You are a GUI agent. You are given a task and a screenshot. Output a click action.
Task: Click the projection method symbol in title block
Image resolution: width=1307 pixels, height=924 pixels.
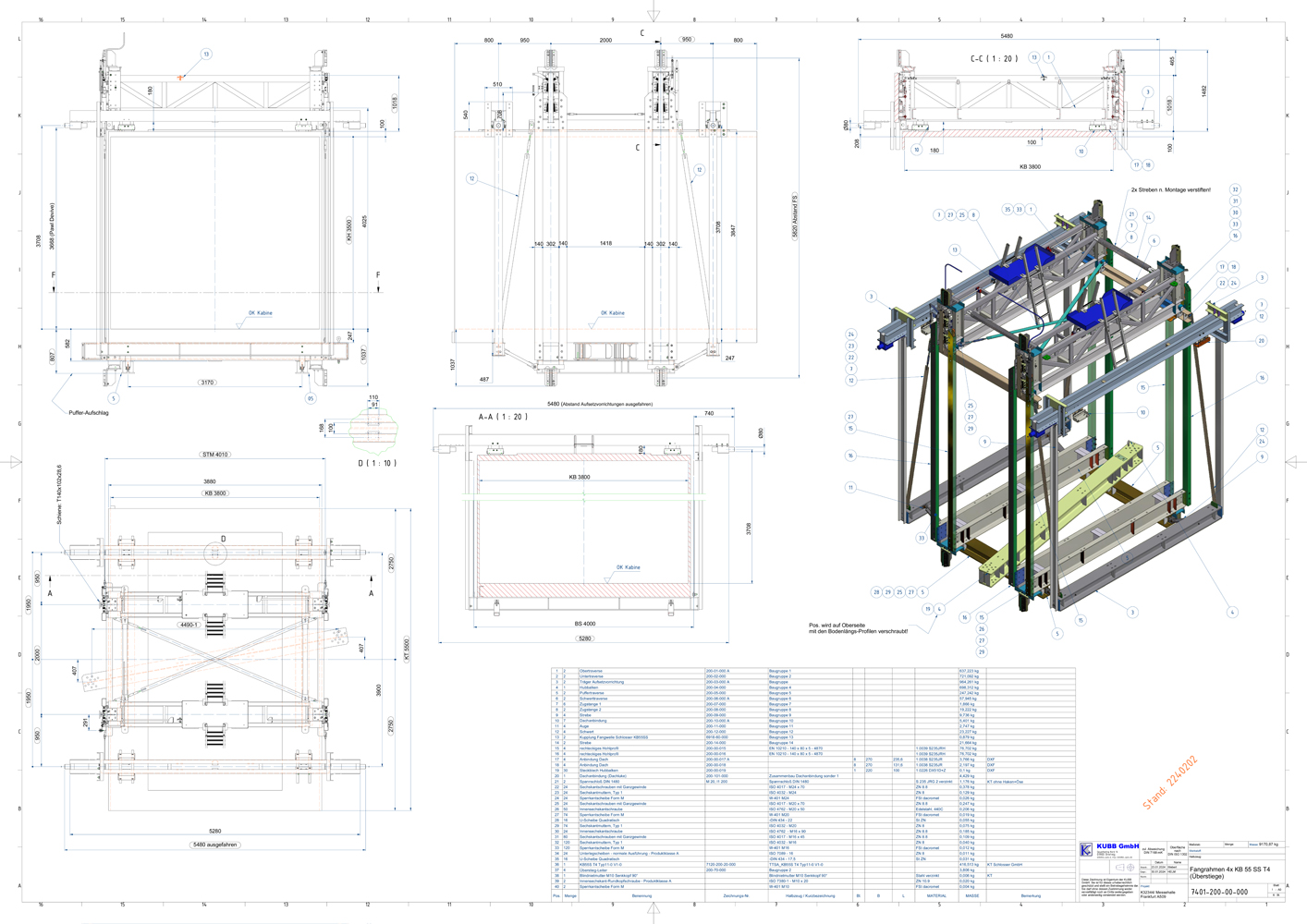(1126, 869)
